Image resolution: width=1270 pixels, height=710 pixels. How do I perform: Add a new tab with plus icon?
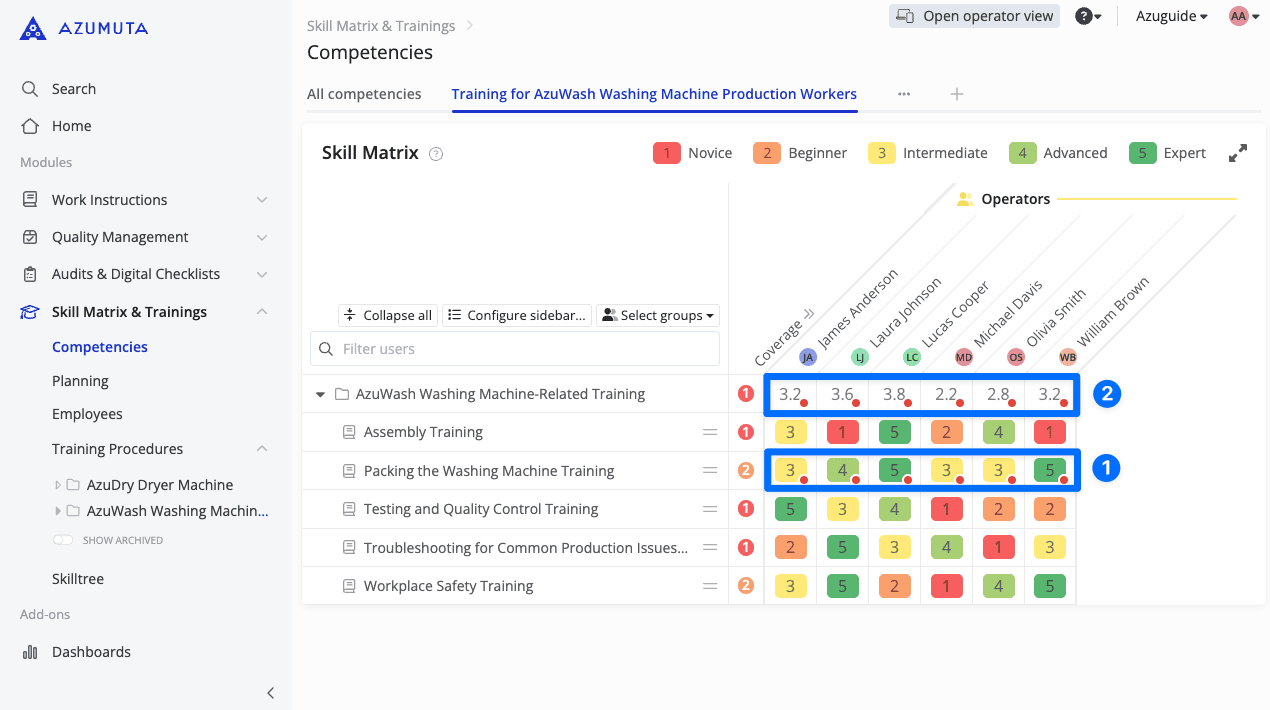coord(956,94)
